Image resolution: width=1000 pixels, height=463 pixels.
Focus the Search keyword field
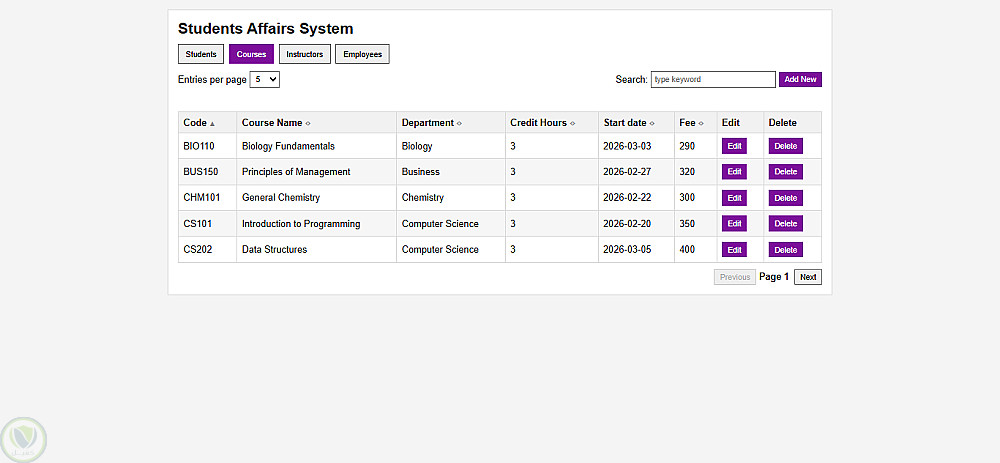pos(712,79)
